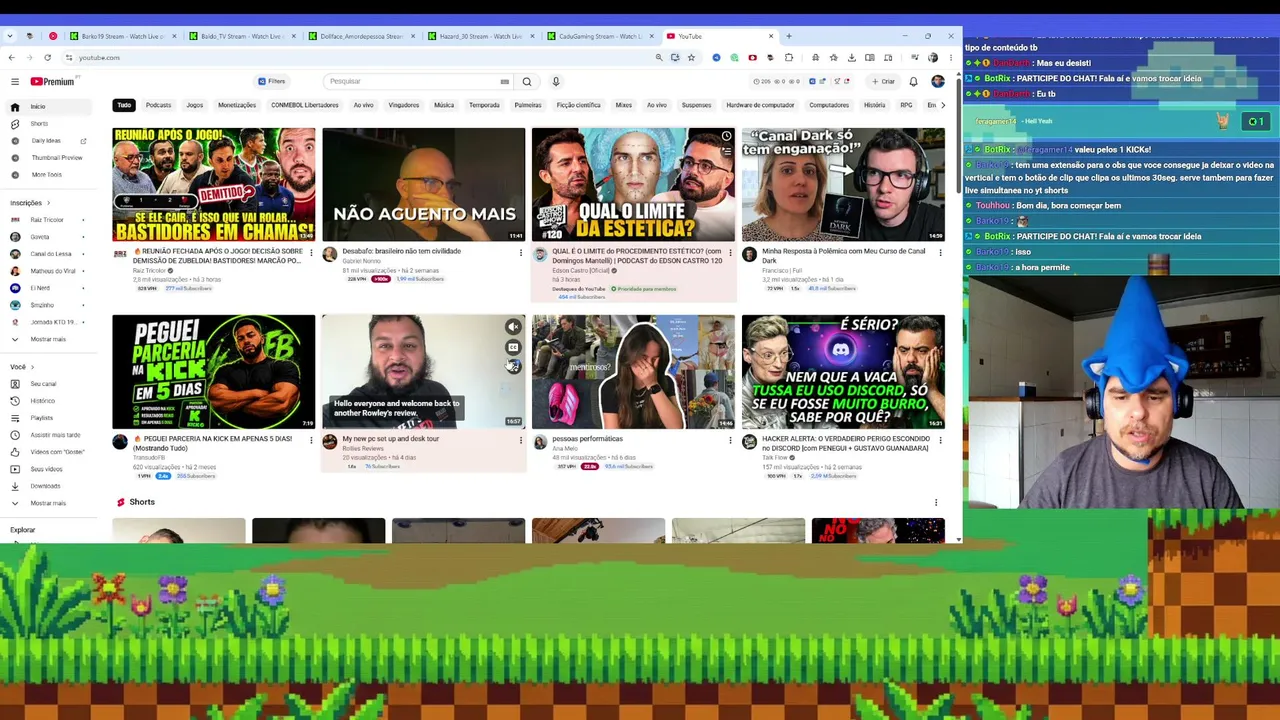This screenshot has width=1280, height=720.
Task: Zoom the page with the magnifier icon in address bar
Action: (x=659, y=57)
